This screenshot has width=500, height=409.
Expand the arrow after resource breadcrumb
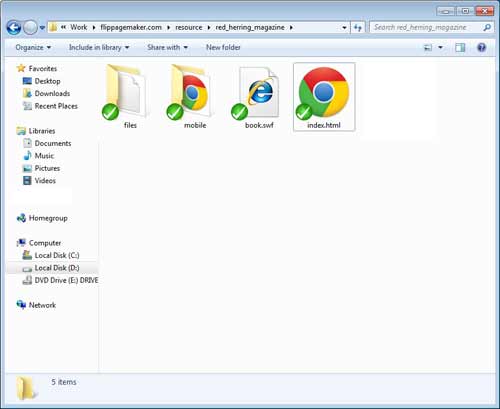[x=209, y=28]
